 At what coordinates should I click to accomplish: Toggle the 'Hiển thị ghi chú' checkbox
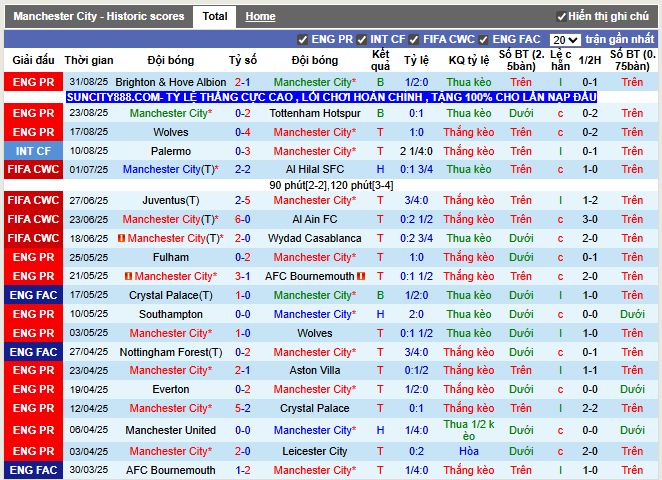click(562, 17)
